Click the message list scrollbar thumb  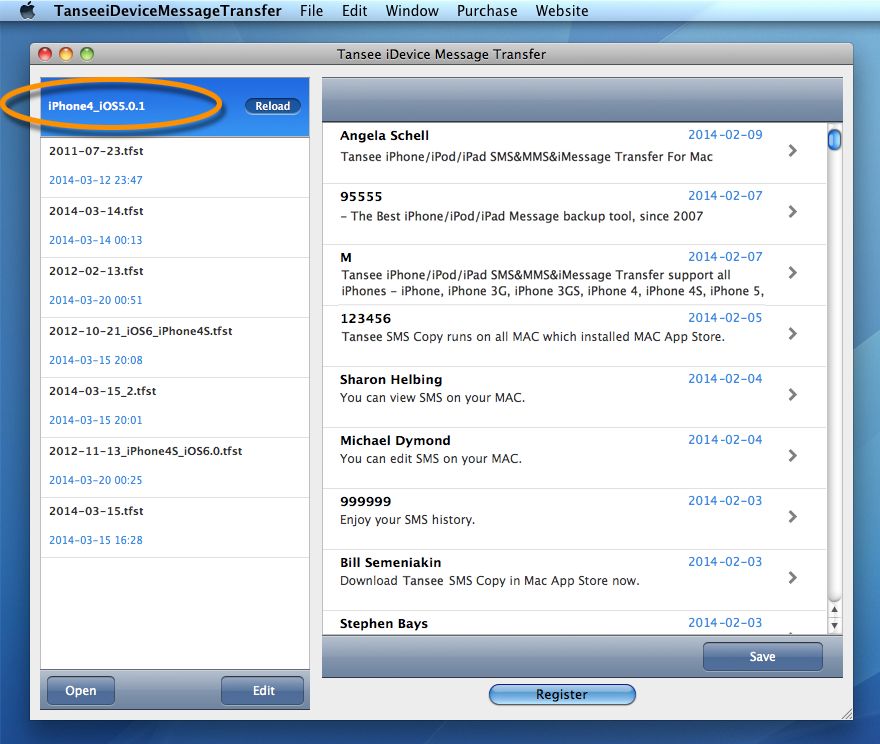[835, 139]
